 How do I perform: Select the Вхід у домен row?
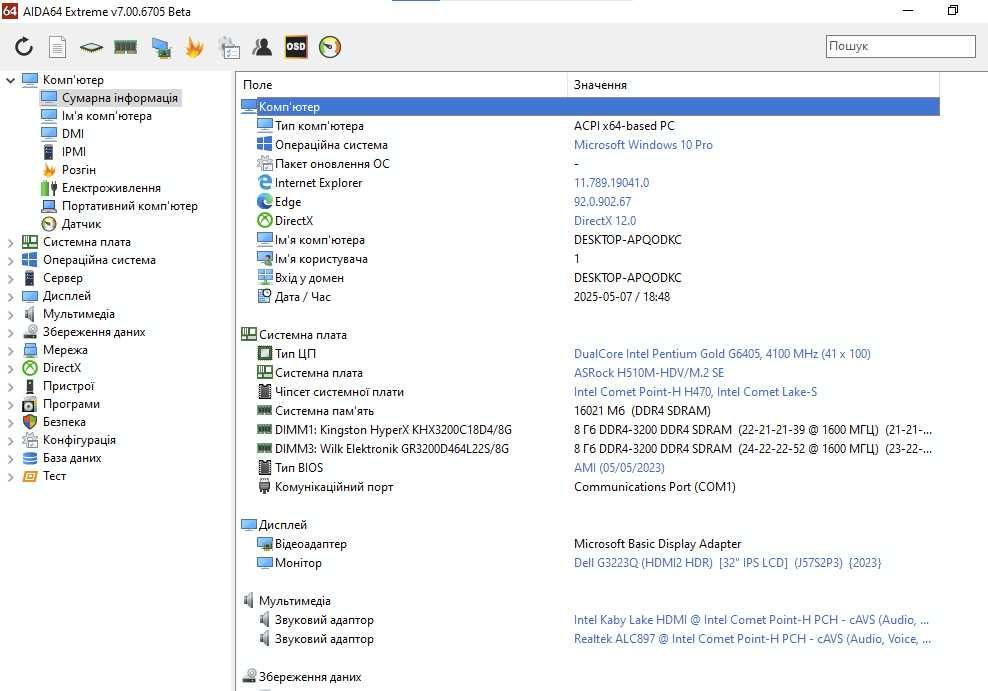pos(590,278)
